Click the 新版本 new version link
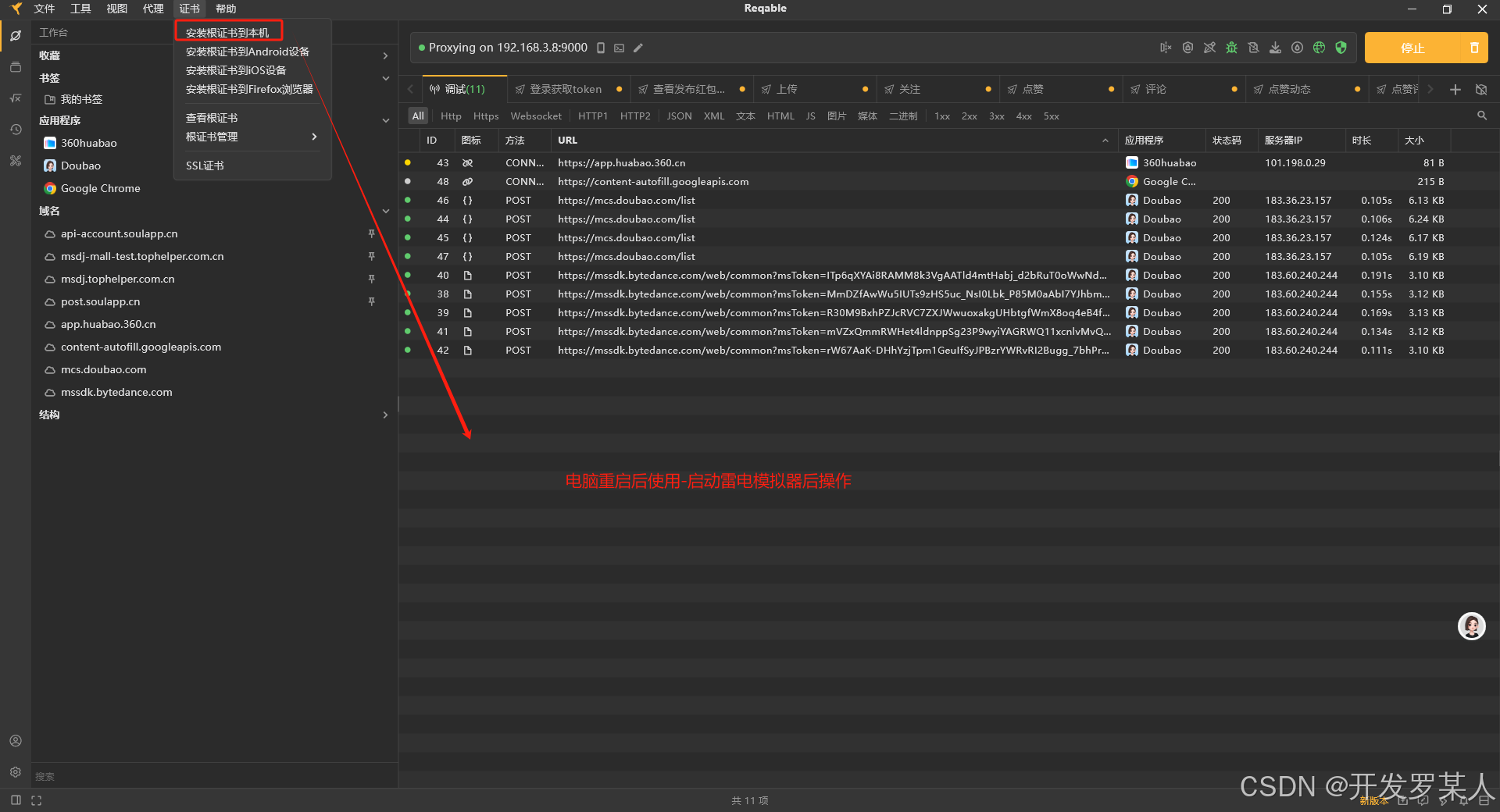The image size is (1500, 812). (x=1373, y=801)
